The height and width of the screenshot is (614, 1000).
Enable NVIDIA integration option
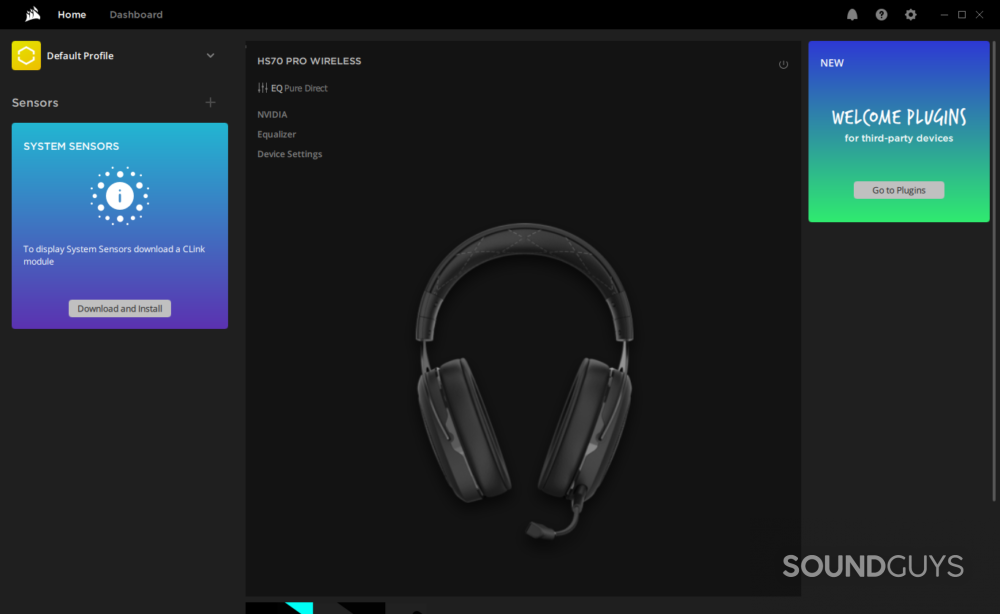tap(272, 114)
